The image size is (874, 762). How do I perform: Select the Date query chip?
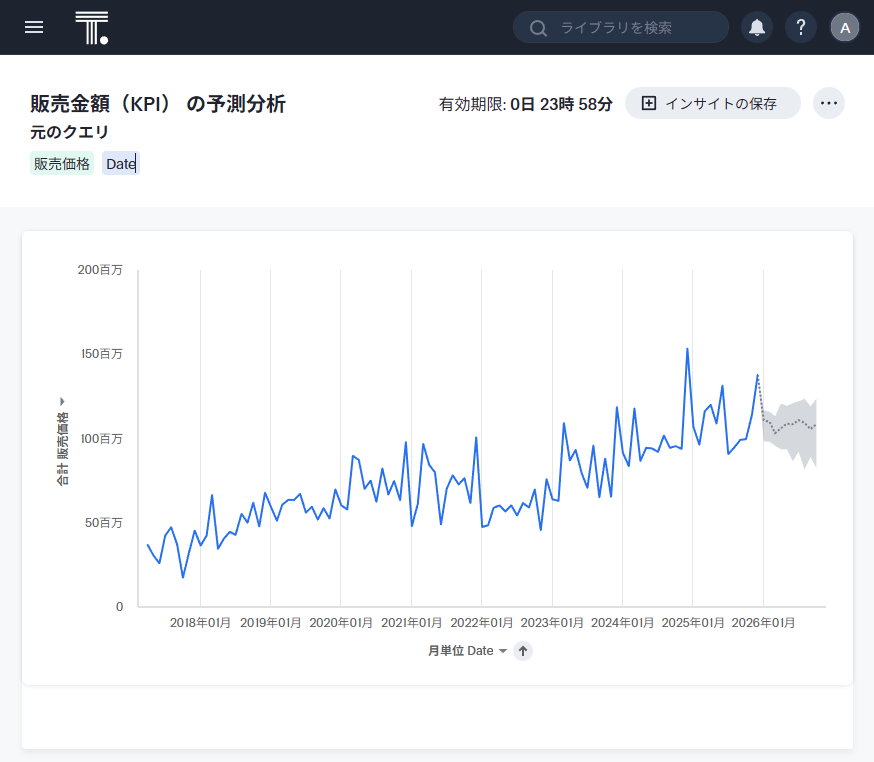tap(120, 164)
